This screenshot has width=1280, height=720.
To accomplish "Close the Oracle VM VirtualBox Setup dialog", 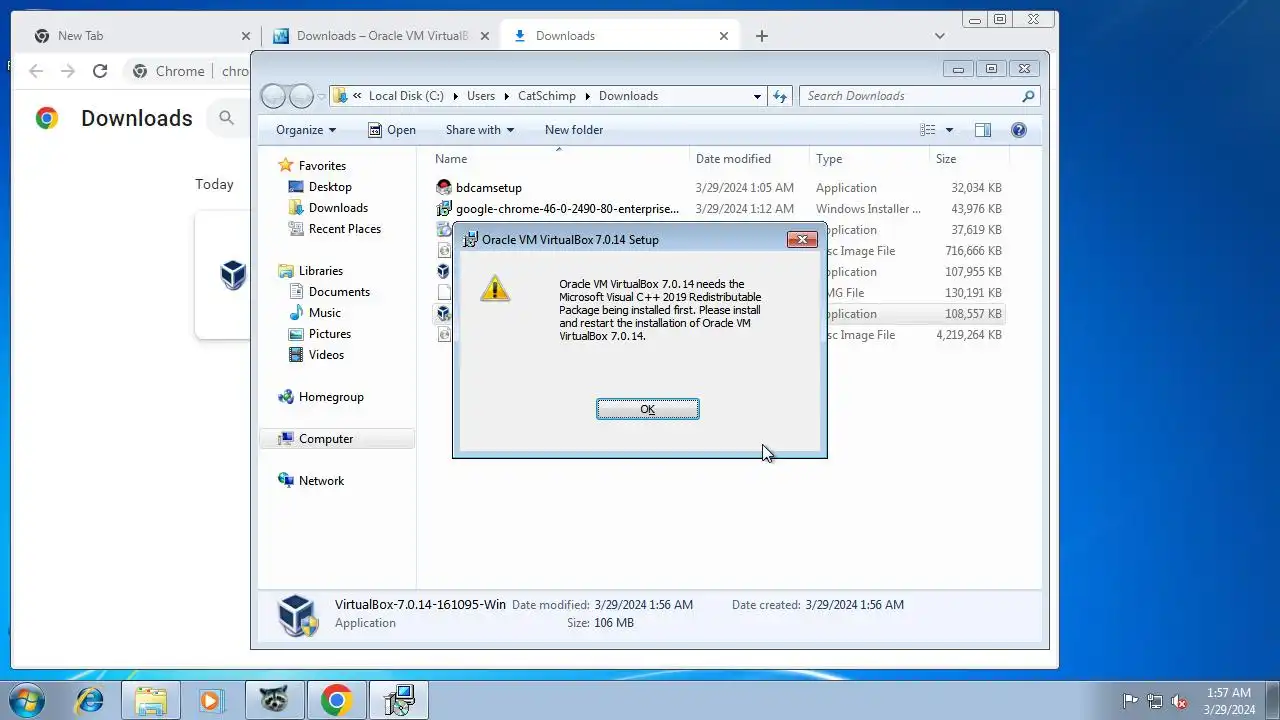I will coord(802,239).
